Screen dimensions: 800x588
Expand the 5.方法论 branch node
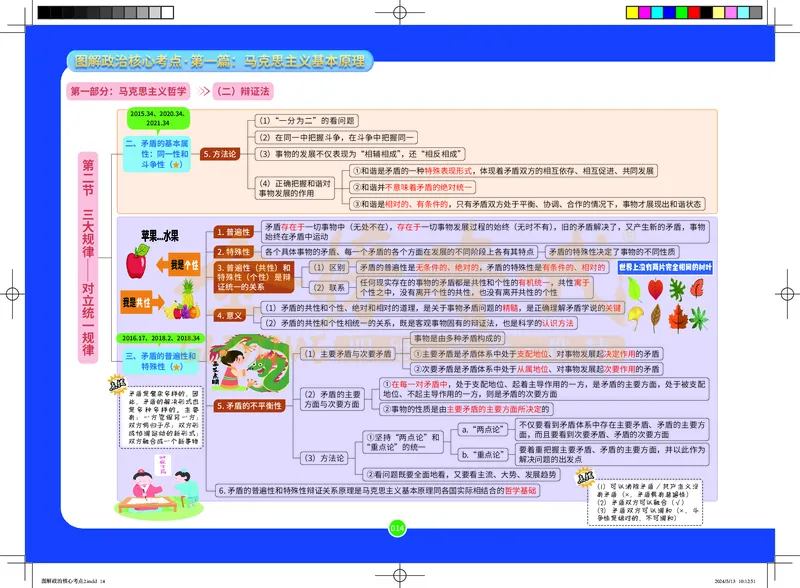[220, 154]
